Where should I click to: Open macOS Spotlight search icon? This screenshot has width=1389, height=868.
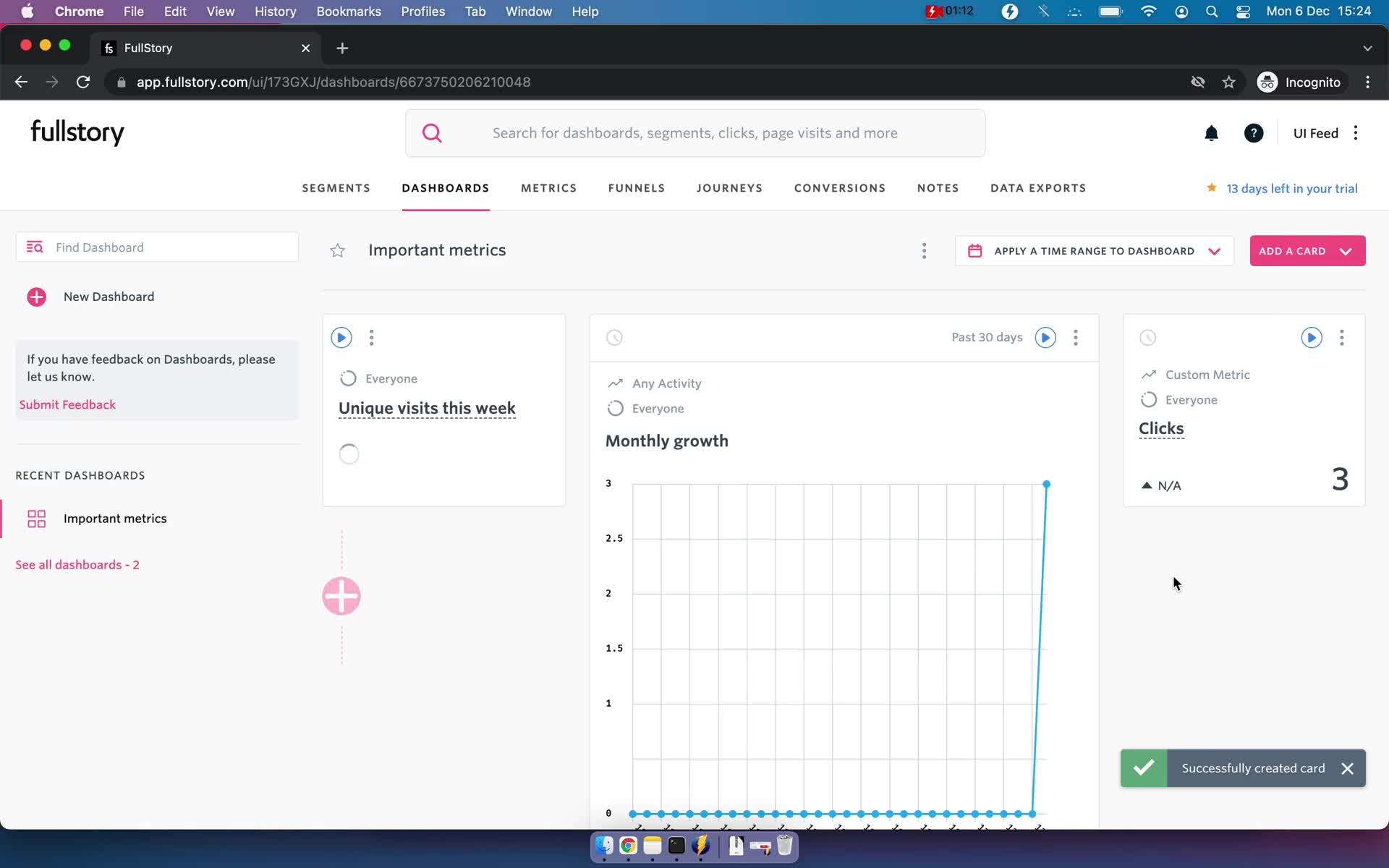point(1212,12)
